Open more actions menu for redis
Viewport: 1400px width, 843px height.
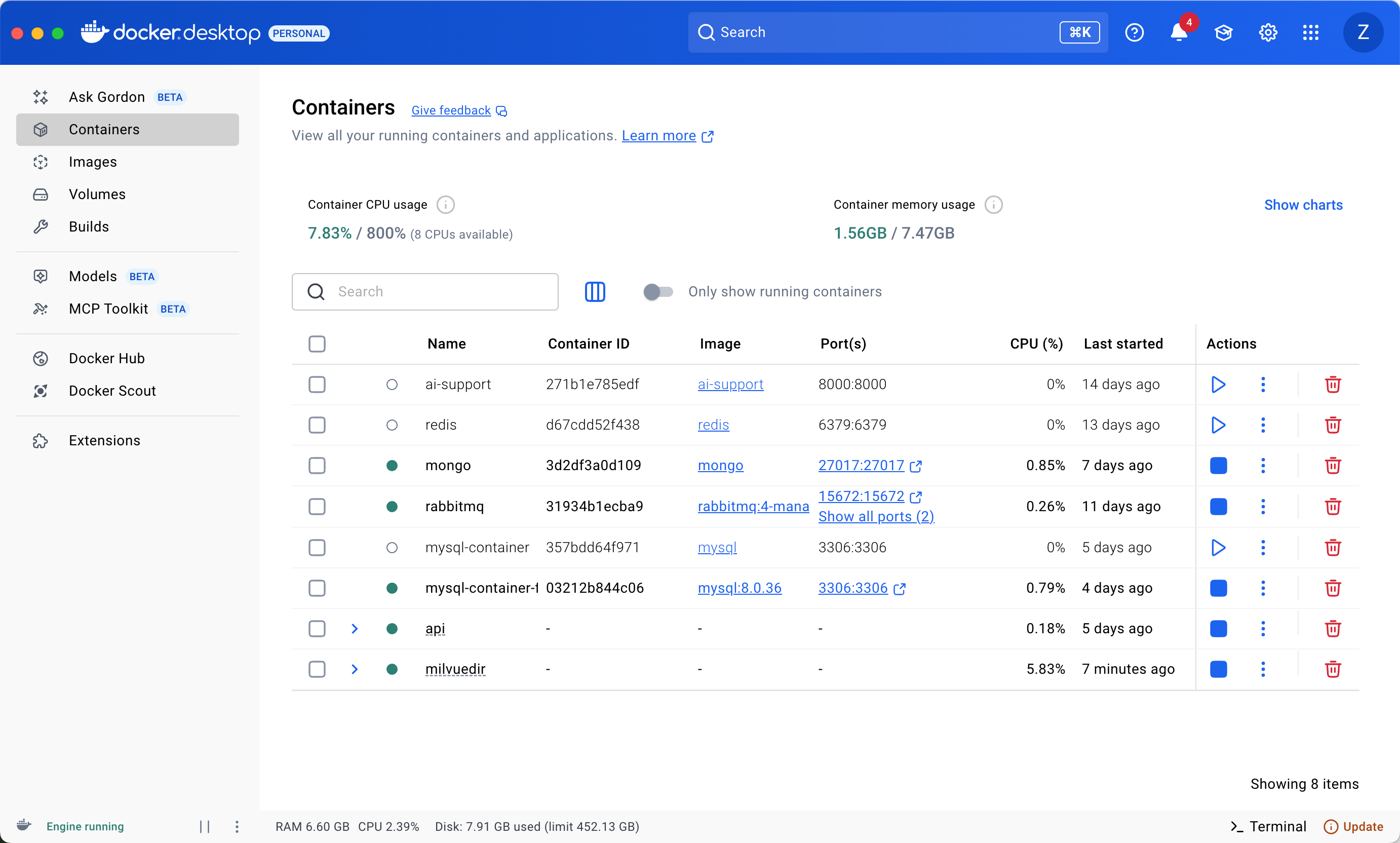click(x=1263, y=425)
